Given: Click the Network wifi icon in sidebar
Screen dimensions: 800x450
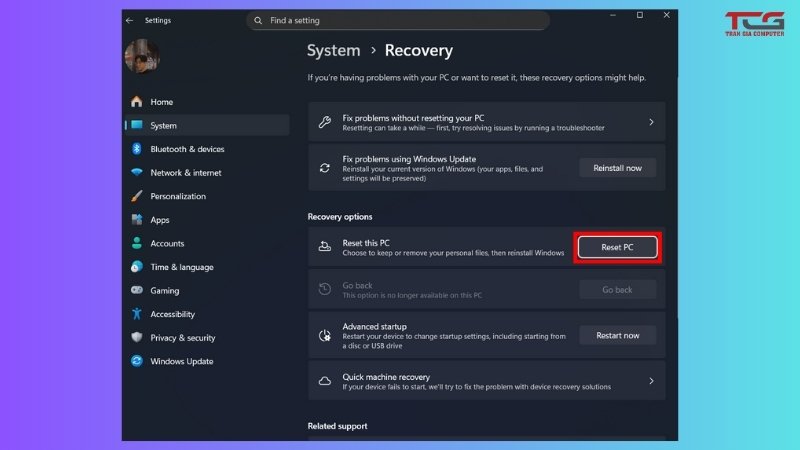Looking at the screenshot, I should [x=136, y=172].
